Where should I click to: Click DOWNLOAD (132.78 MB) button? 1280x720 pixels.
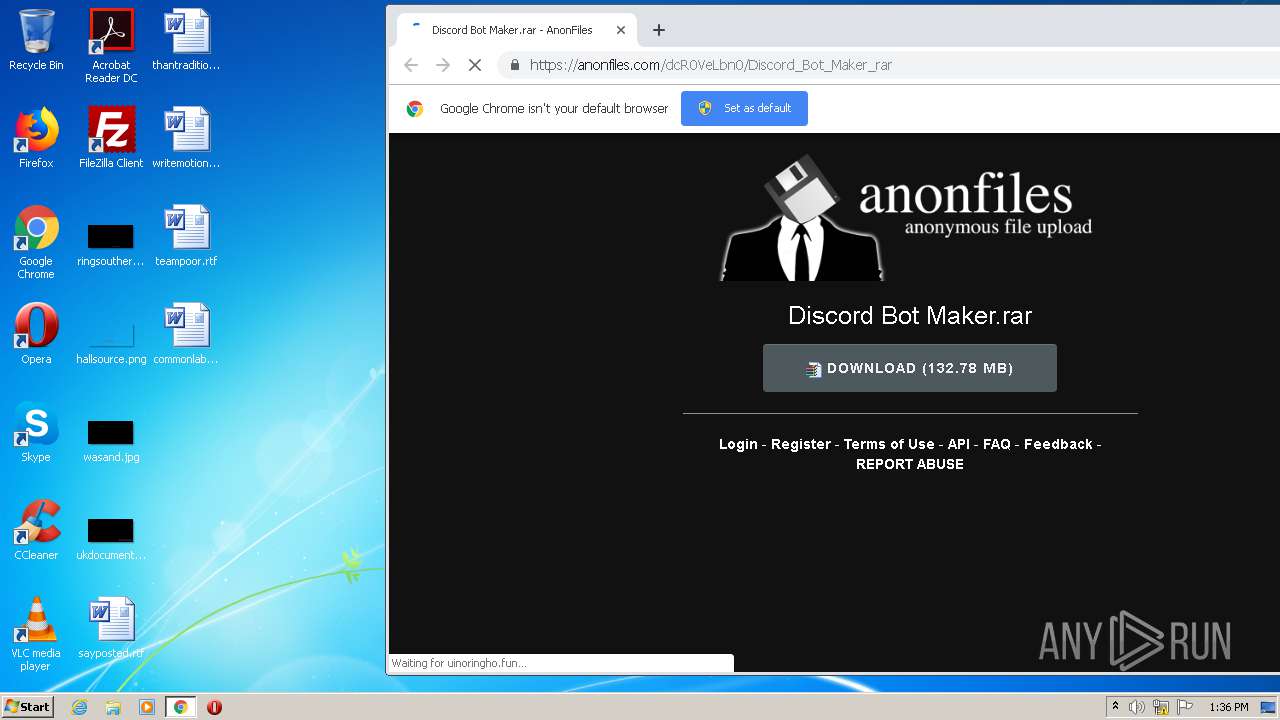point(909,368)
